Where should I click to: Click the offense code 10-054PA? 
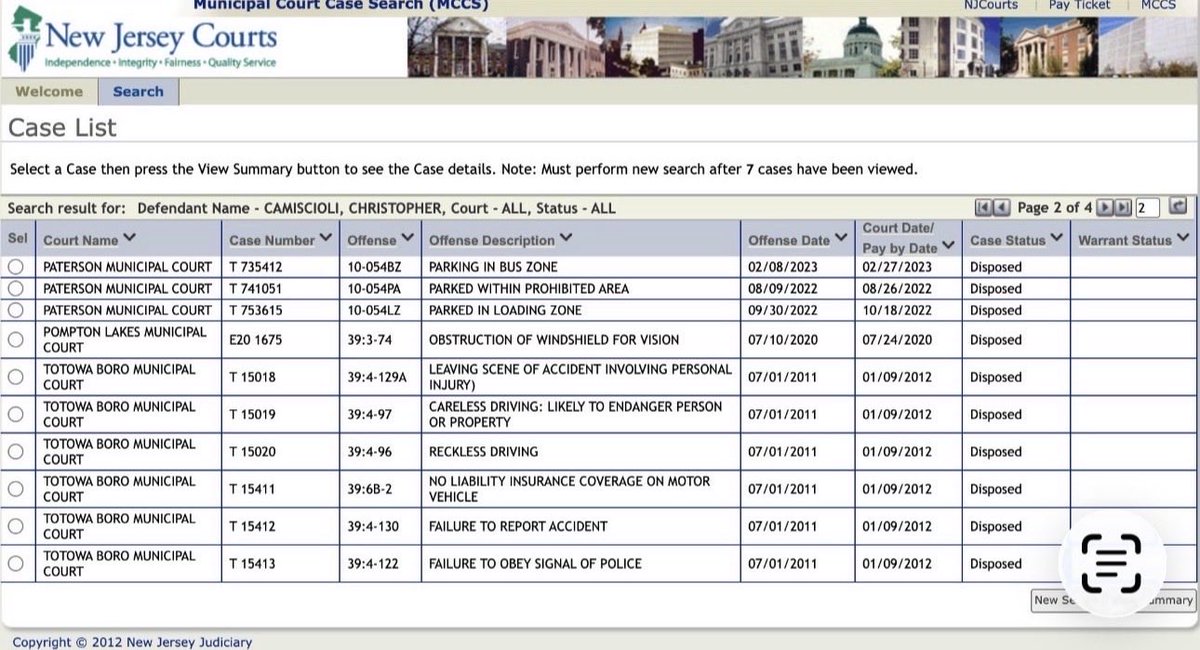click(376, 288)
